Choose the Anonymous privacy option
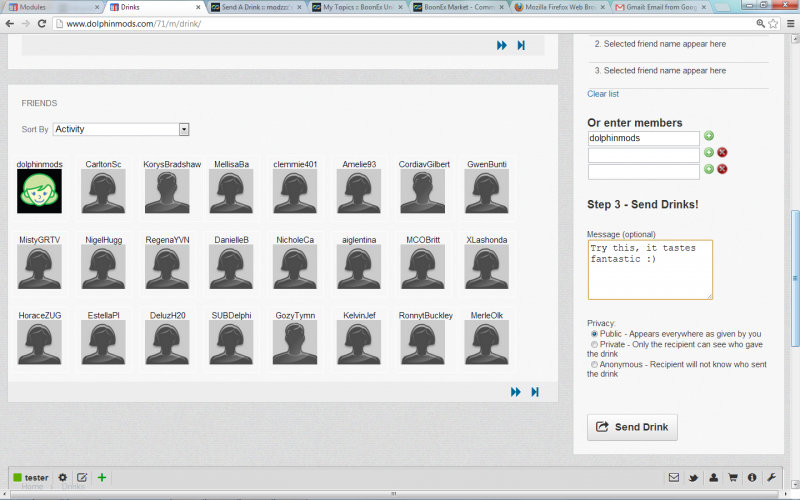 [595, 364]
